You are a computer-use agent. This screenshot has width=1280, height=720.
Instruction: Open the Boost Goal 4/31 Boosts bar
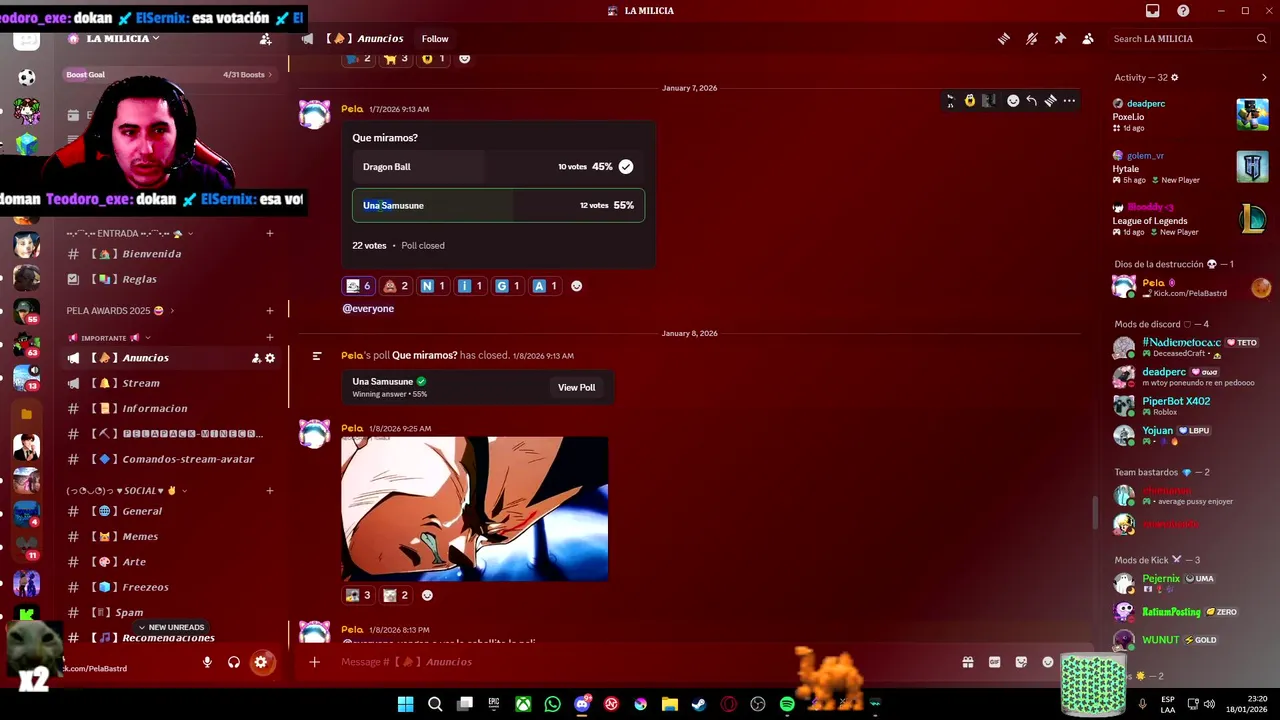(x=168, y=75)
